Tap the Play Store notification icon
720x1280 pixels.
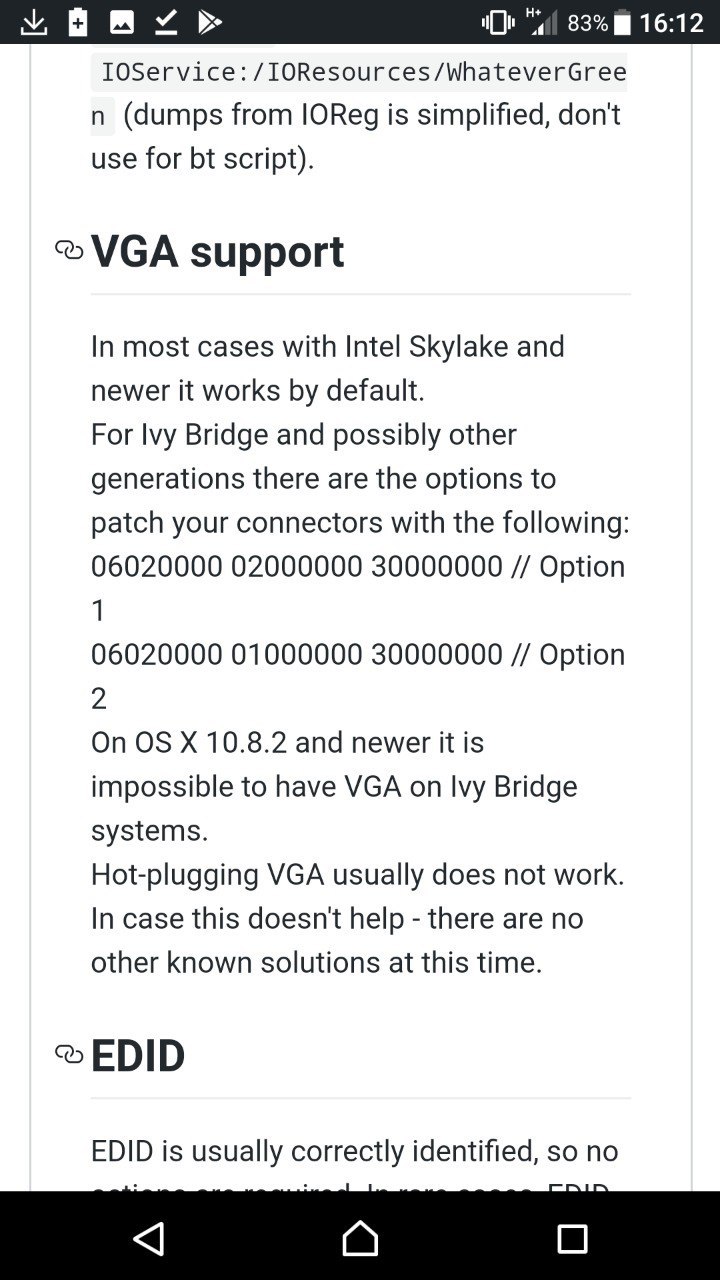209,22
